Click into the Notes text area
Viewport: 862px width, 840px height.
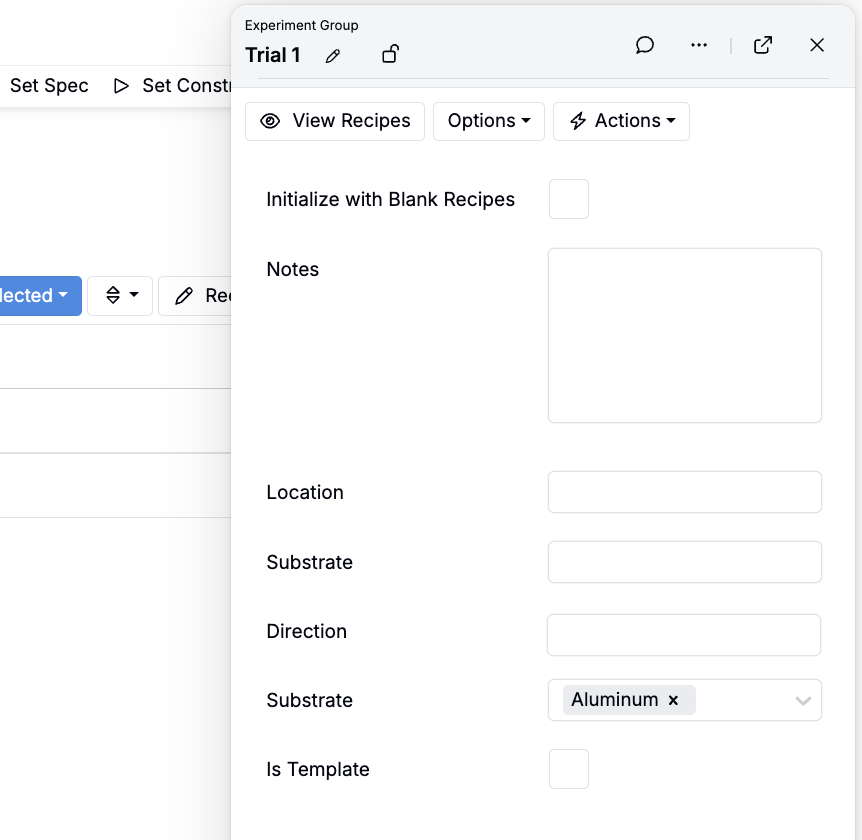(x=684, y=335)
